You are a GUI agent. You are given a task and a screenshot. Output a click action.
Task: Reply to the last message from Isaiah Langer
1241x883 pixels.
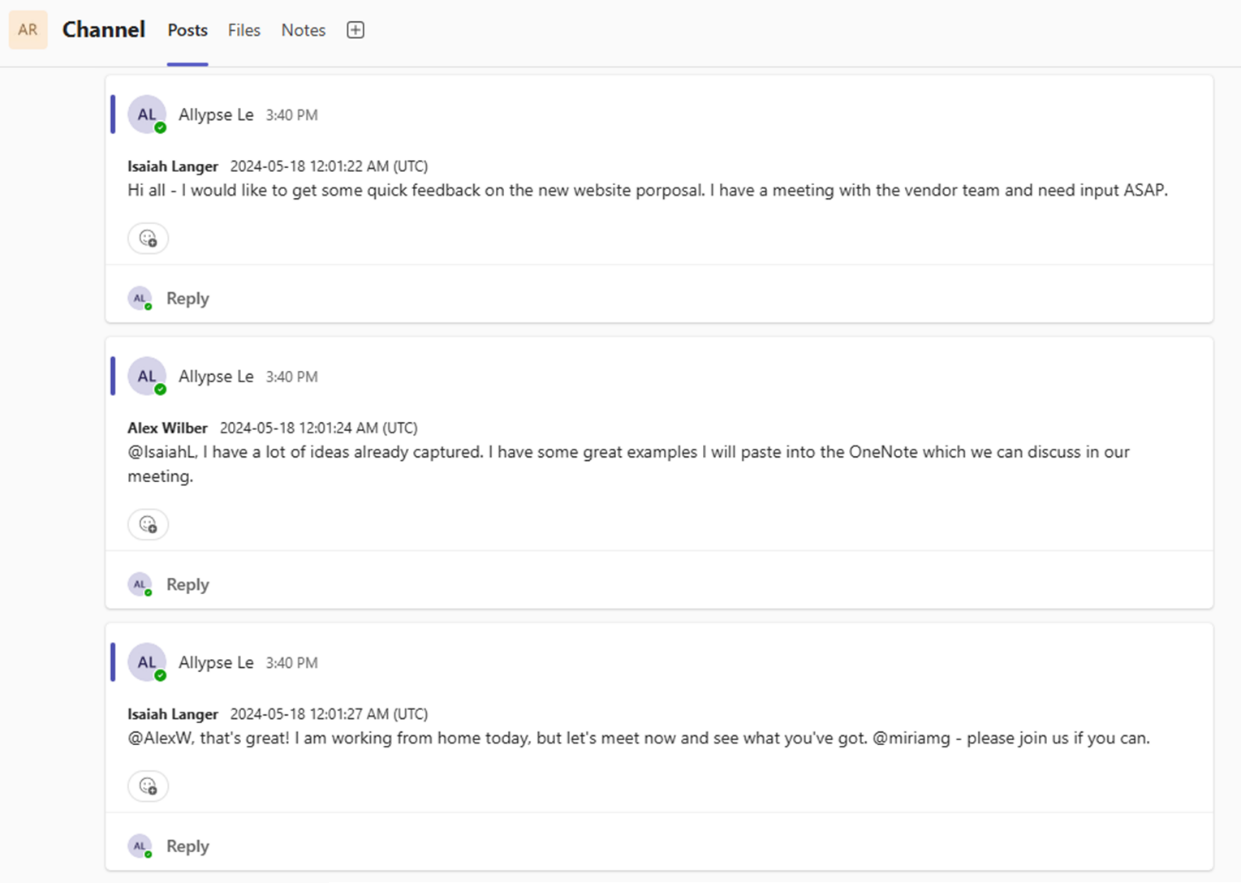[x=187, y=845]
